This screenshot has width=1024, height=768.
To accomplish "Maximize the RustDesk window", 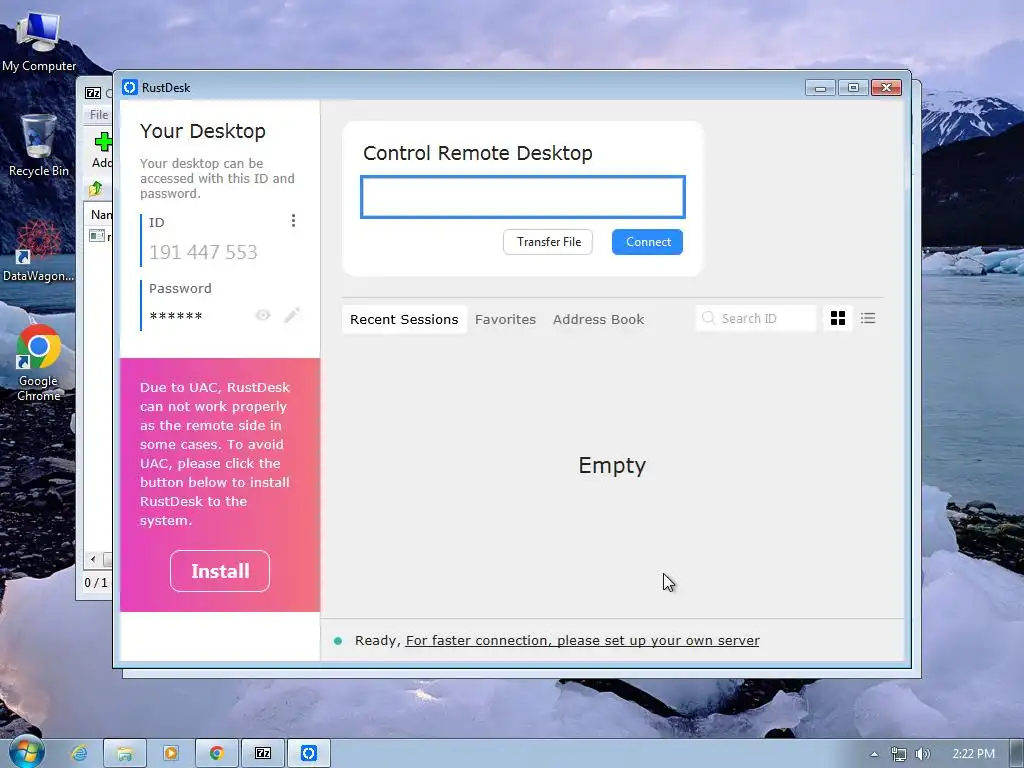I will [x=853, y=88].
